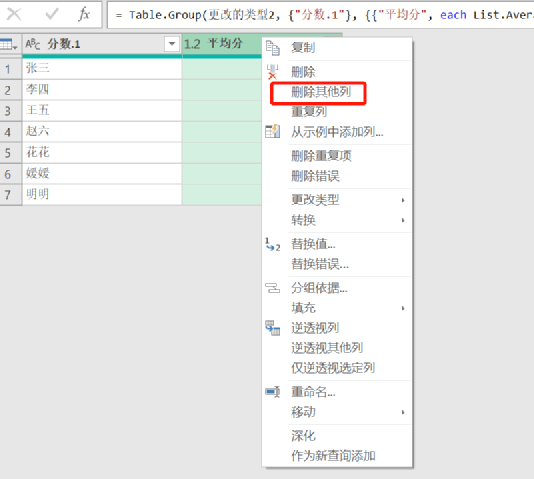Image resolution: width=534 pixels, height=479 pixels.
Task: Expand the 填充 submenu arrow
Action: click(x=403, y=308)
